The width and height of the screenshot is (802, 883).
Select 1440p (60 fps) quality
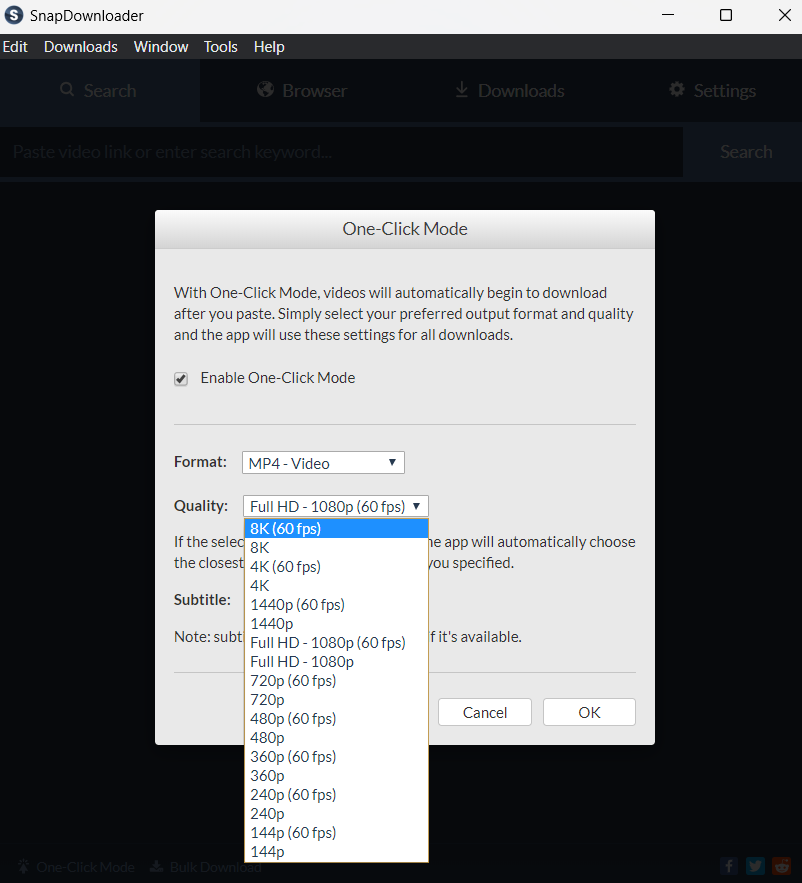click(336, 605)
